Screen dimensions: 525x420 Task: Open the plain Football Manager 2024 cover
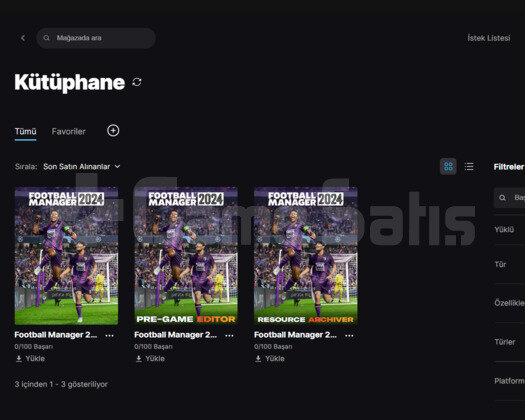[66, 256]
